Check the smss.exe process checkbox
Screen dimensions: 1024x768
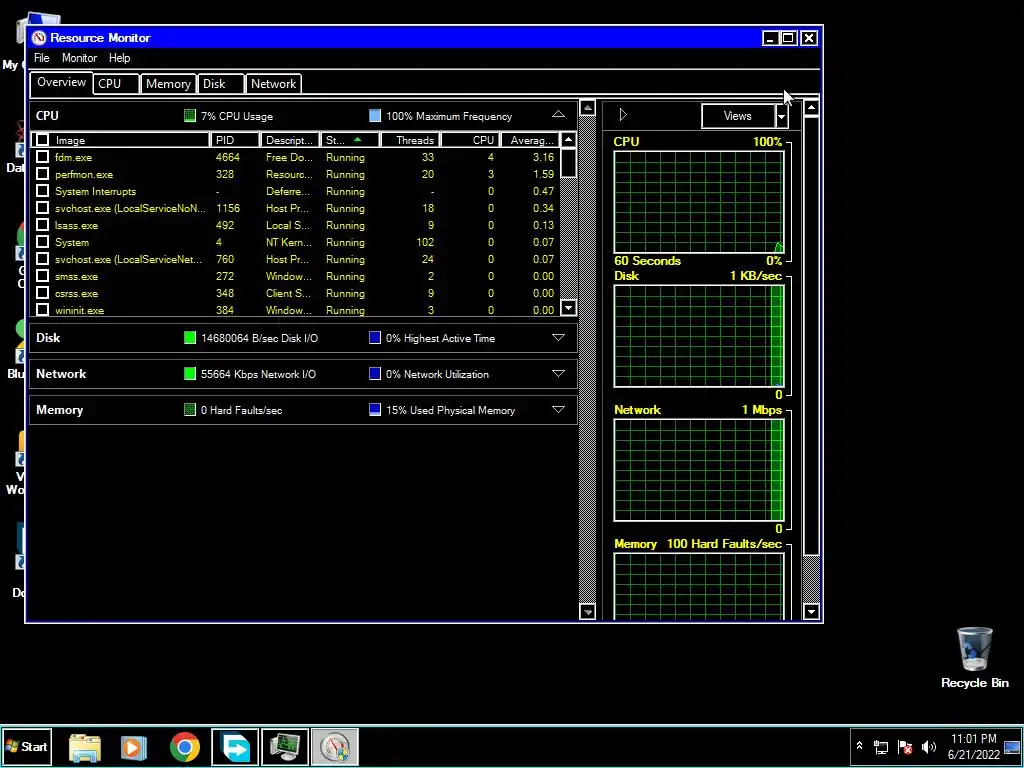[42, 276]
